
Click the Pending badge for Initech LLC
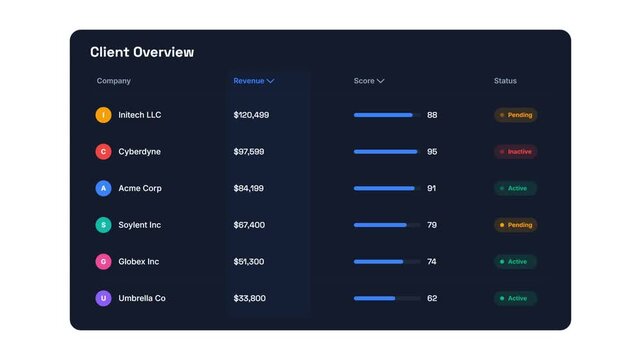point(516,115)
